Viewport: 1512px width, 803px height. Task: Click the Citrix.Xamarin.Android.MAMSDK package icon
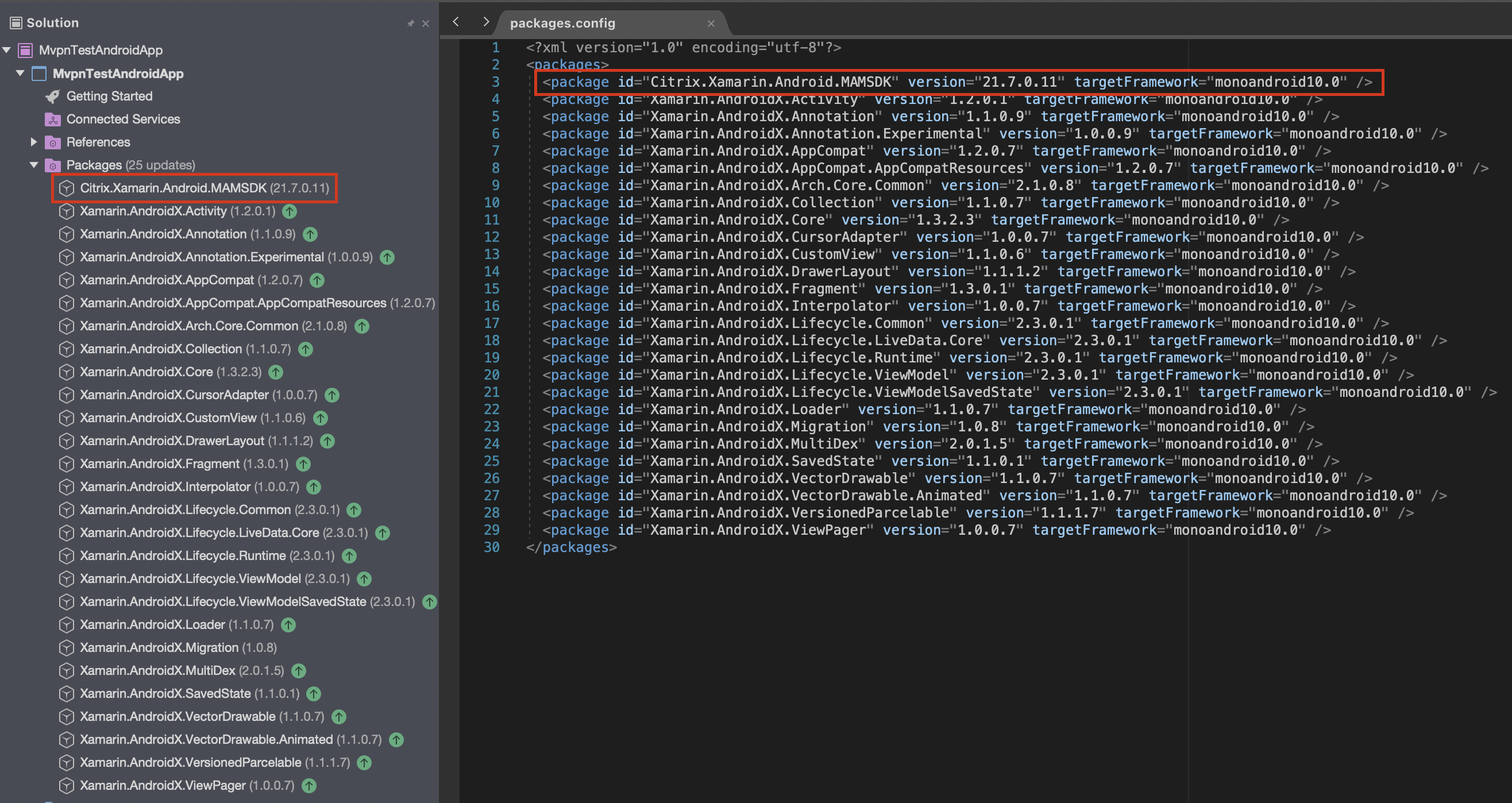(x=66, y=188)
